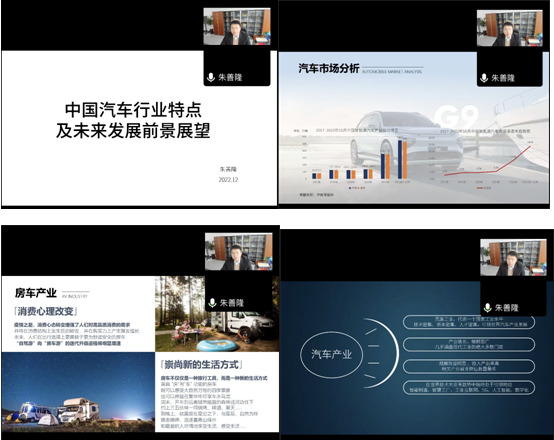Click the 中国汽车行业特点 title text
This screenshot has height=440, width=554.
133,110
